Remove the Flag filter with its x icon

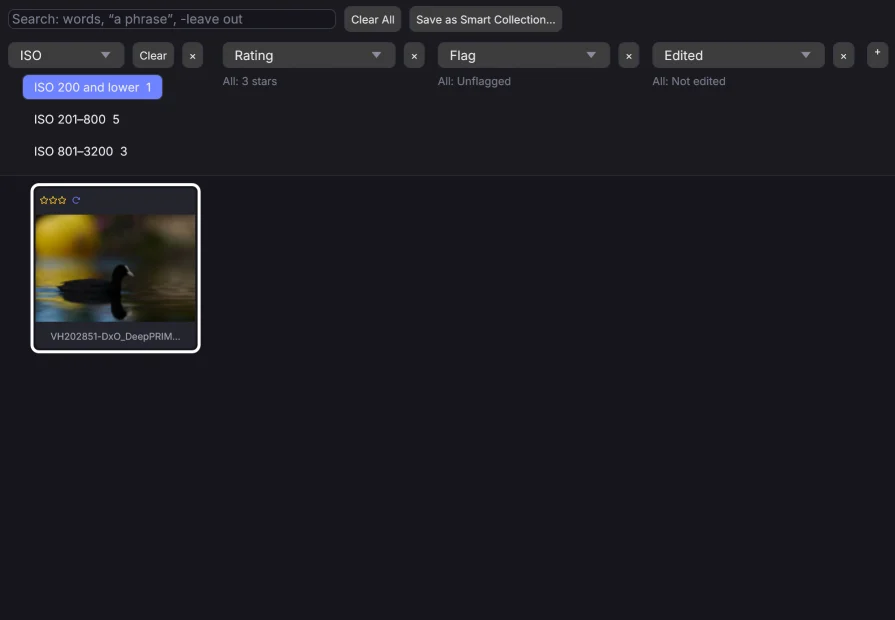point(628,56)
